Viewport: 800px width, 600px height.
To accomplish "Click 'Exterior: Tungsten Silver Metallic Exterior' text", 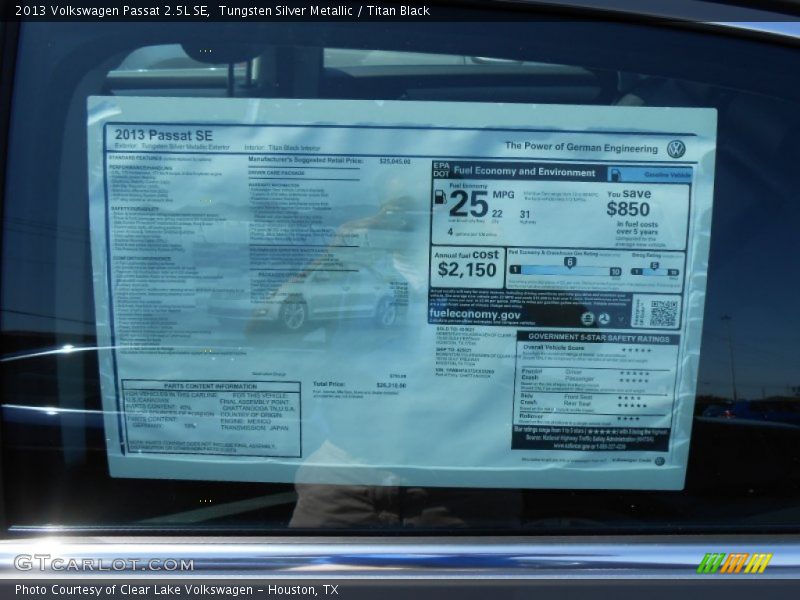I will [x=172, y=146].
